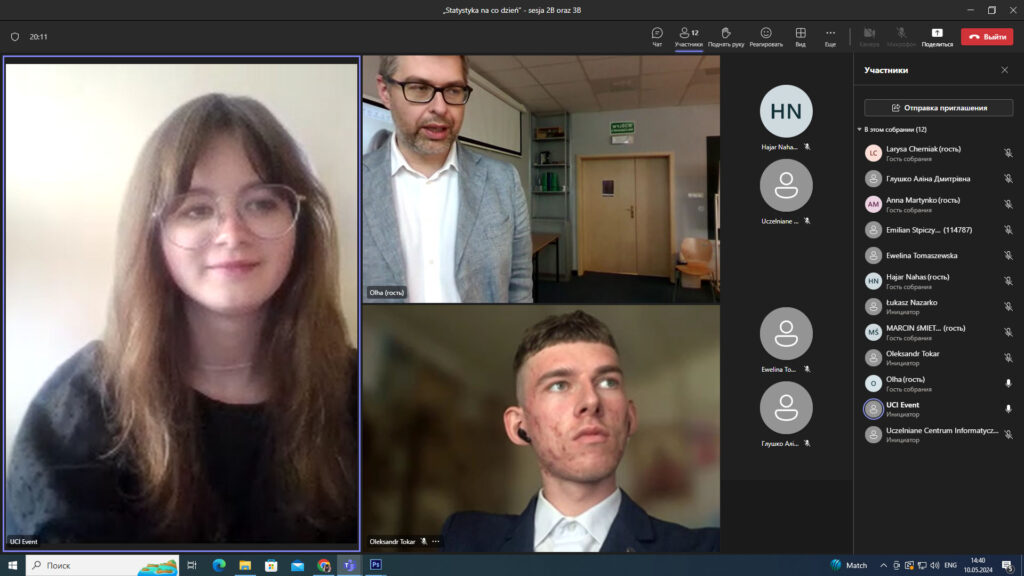Select Larysa Cherniak in participants list

(922, 152)
